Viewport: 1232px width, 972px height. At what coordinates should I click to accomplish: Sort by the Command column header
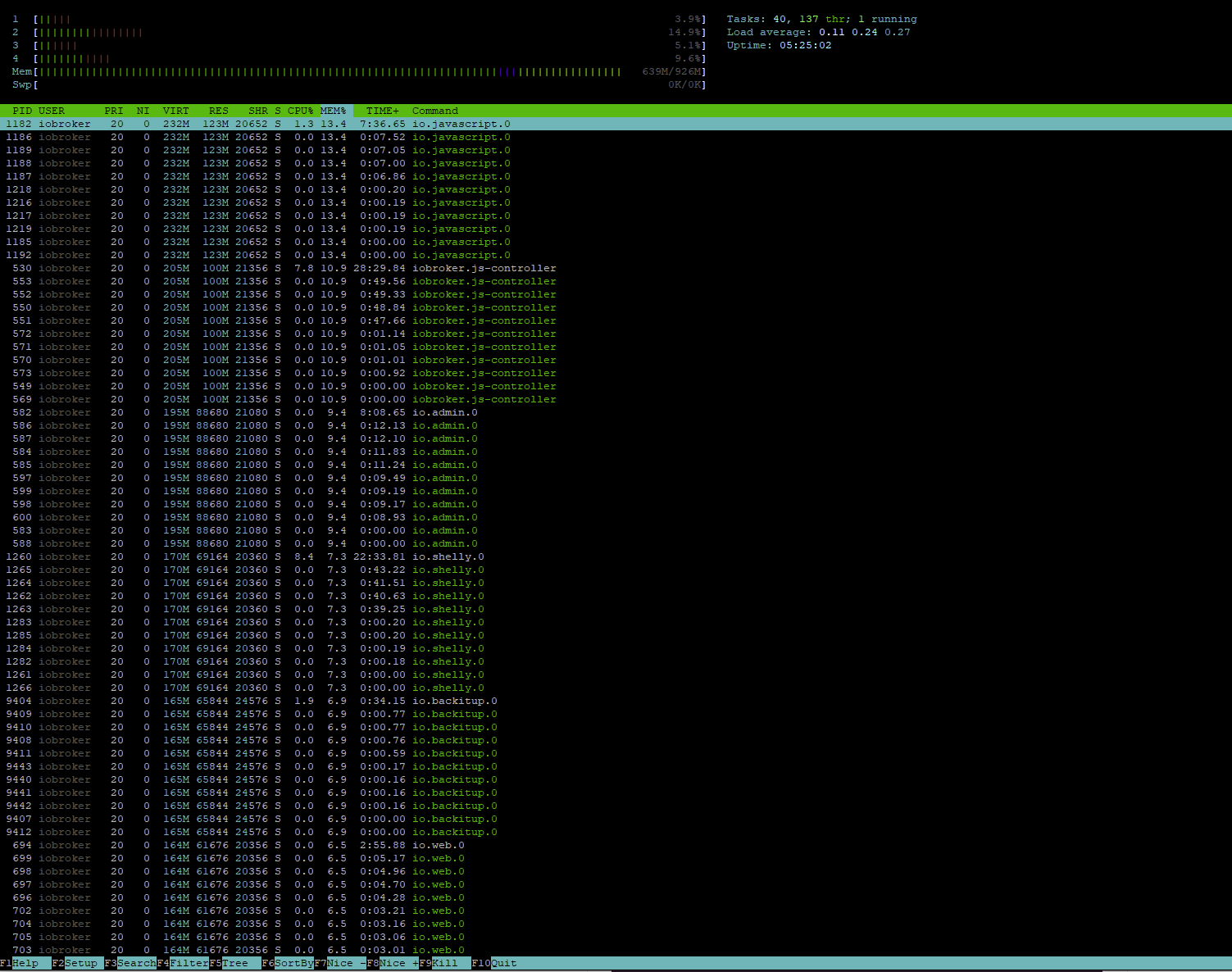tap(435, 111)
